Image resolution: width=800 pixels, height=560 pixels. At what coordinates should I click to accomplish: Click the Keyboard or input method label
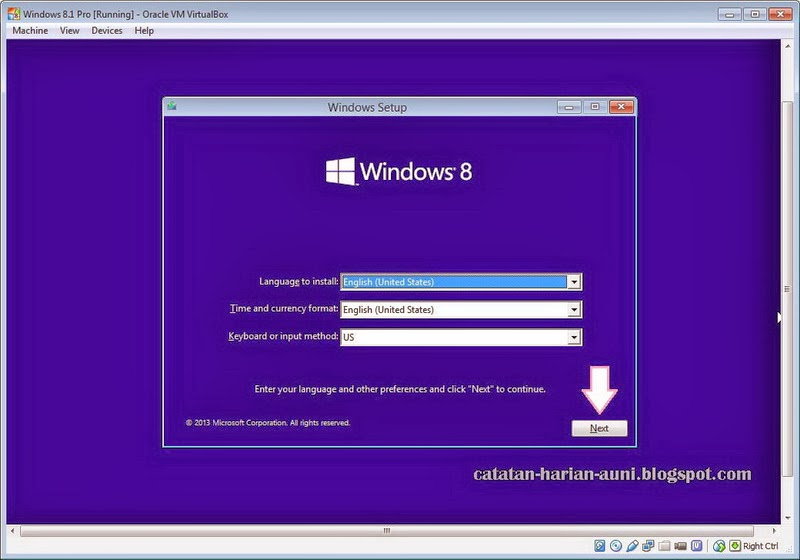pos(283,336)
